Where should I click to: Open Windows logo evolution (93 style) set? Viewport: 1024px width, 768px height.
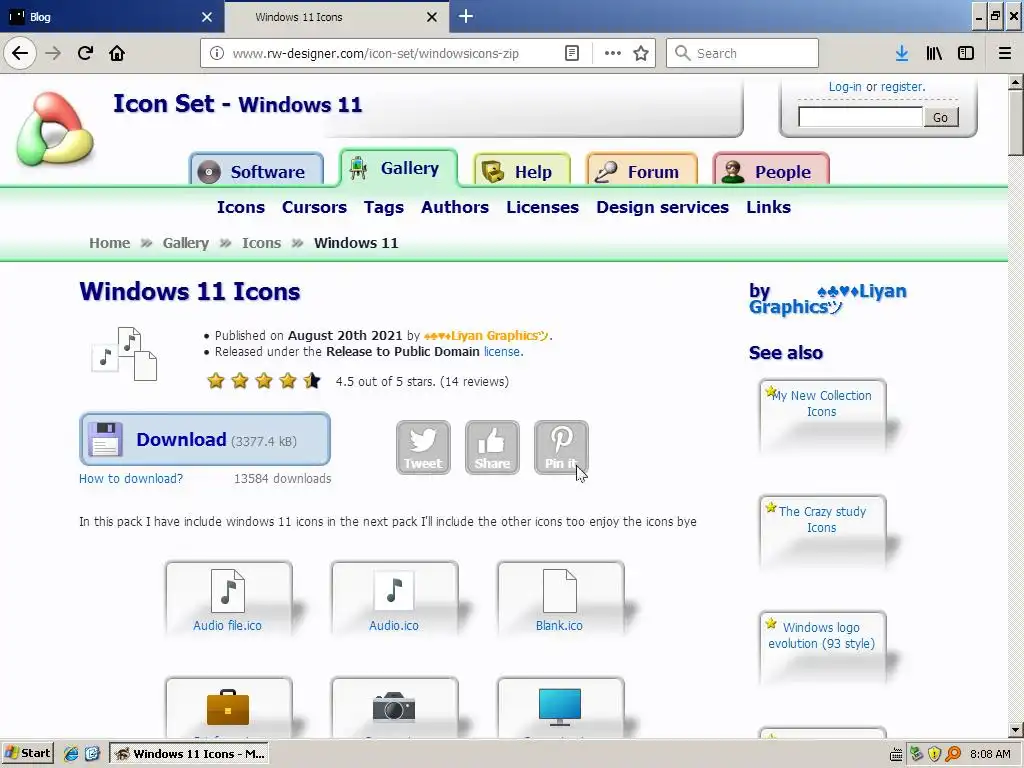[x=822, y=635]
